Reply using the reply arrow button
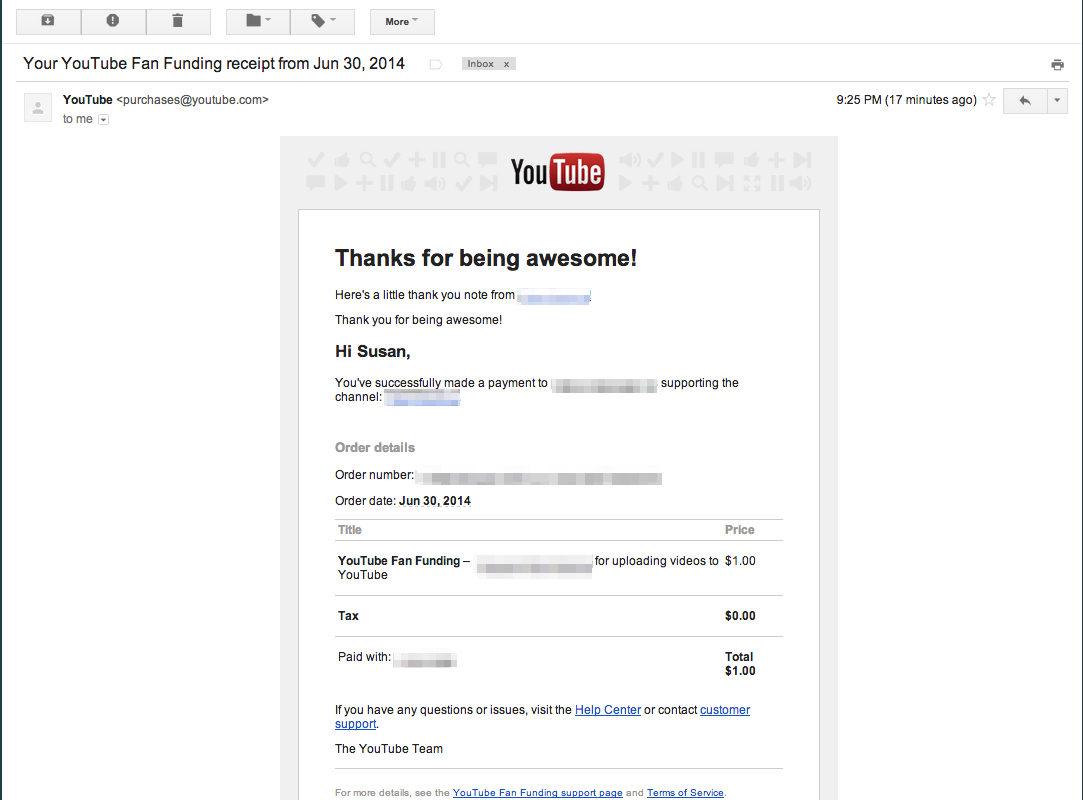The height and width of the screenshot is (800, 1083). point(1025,101)
